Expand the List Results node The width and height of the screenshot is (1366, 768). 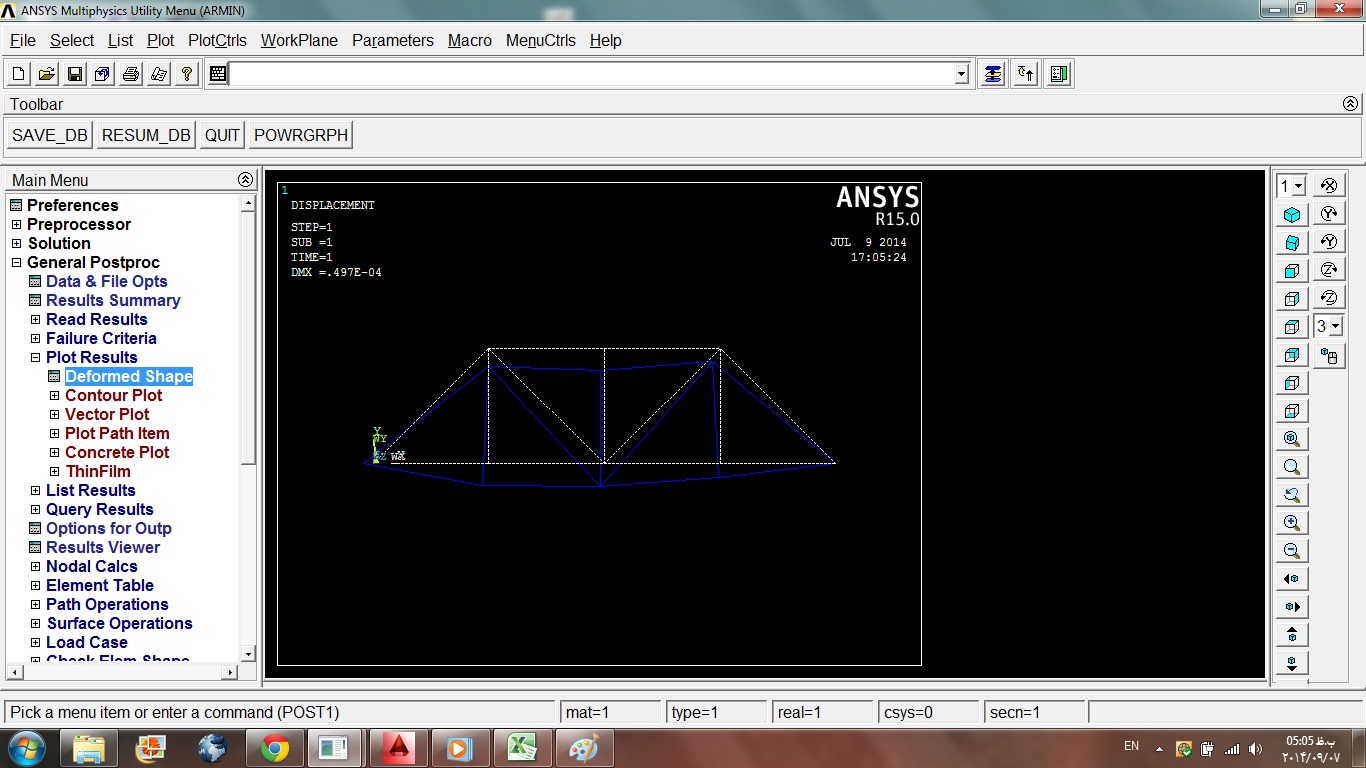click(x=35, y=490)
